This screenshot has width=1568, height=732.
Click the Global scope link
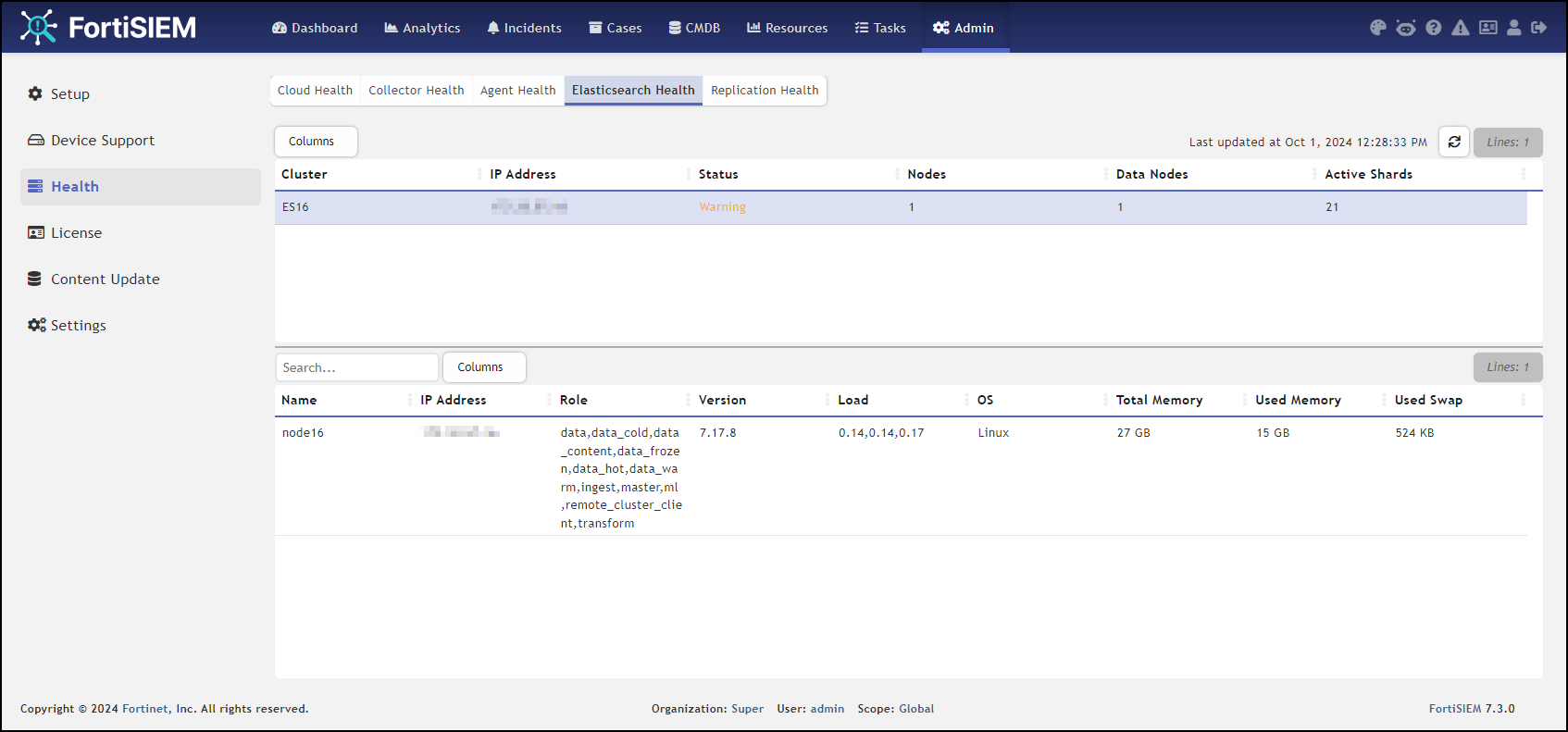click(916, 709)
